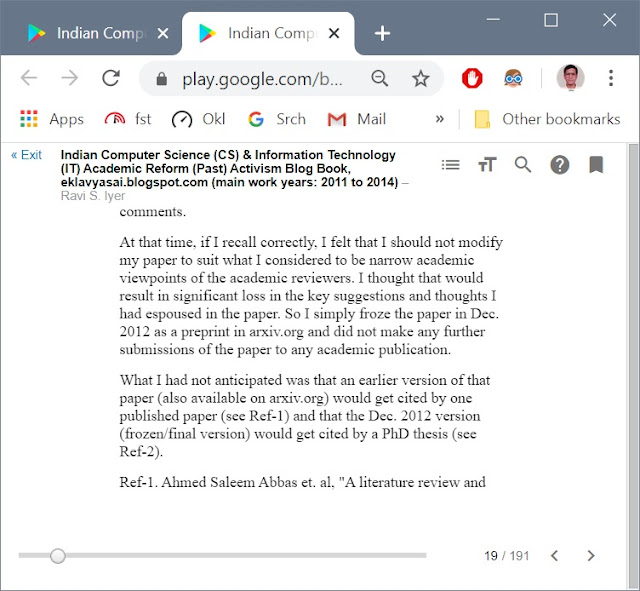Minimize the browser window
640x591 pixels.
pos(493,19)
